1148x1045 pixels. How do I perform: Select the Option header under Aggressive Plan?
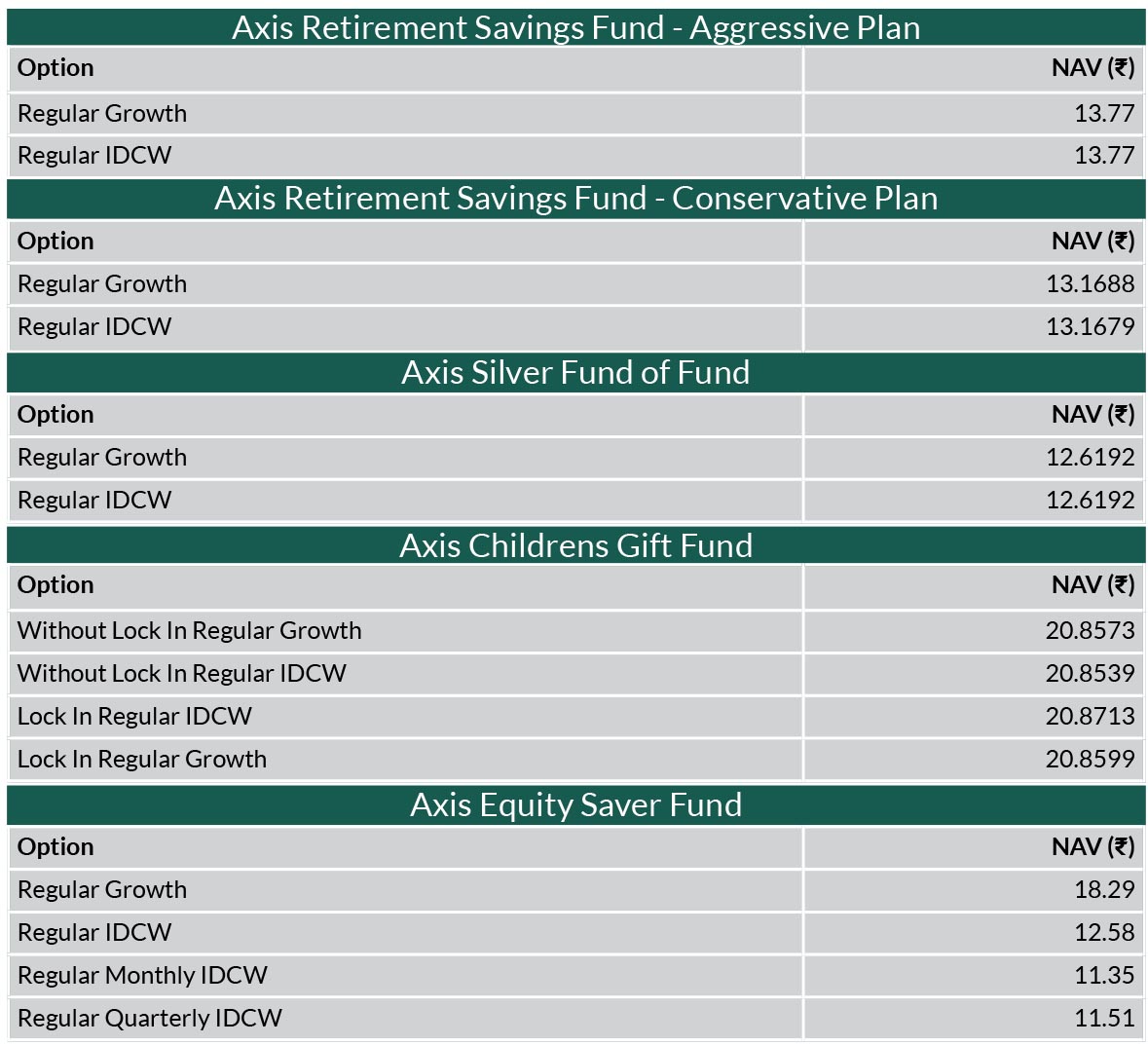coord(56,67)
